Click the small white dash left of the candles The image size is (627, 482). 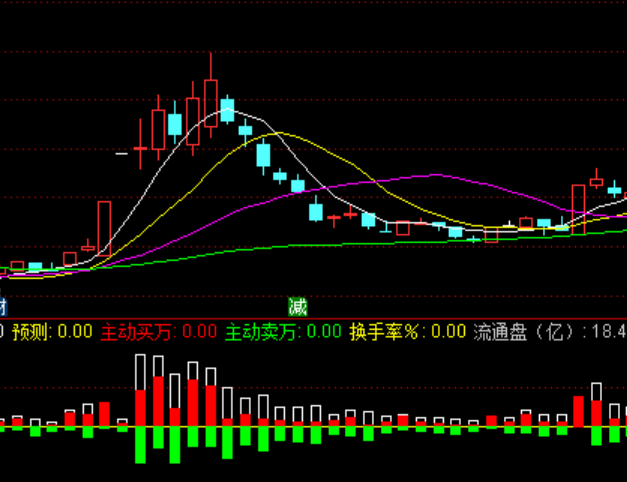(x=122, y=154)
